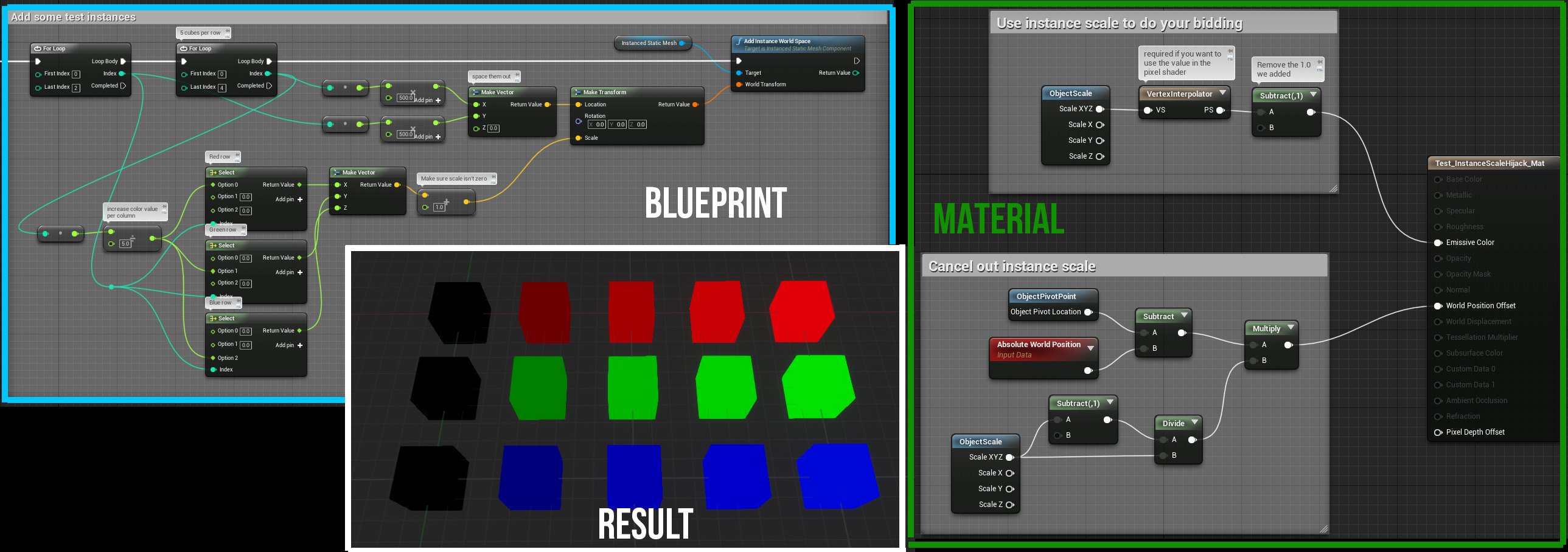The height and width of the screenshot is (552, 1568).
Task: Select the Add Instance World Space function node
Action: tap(798, 41)
